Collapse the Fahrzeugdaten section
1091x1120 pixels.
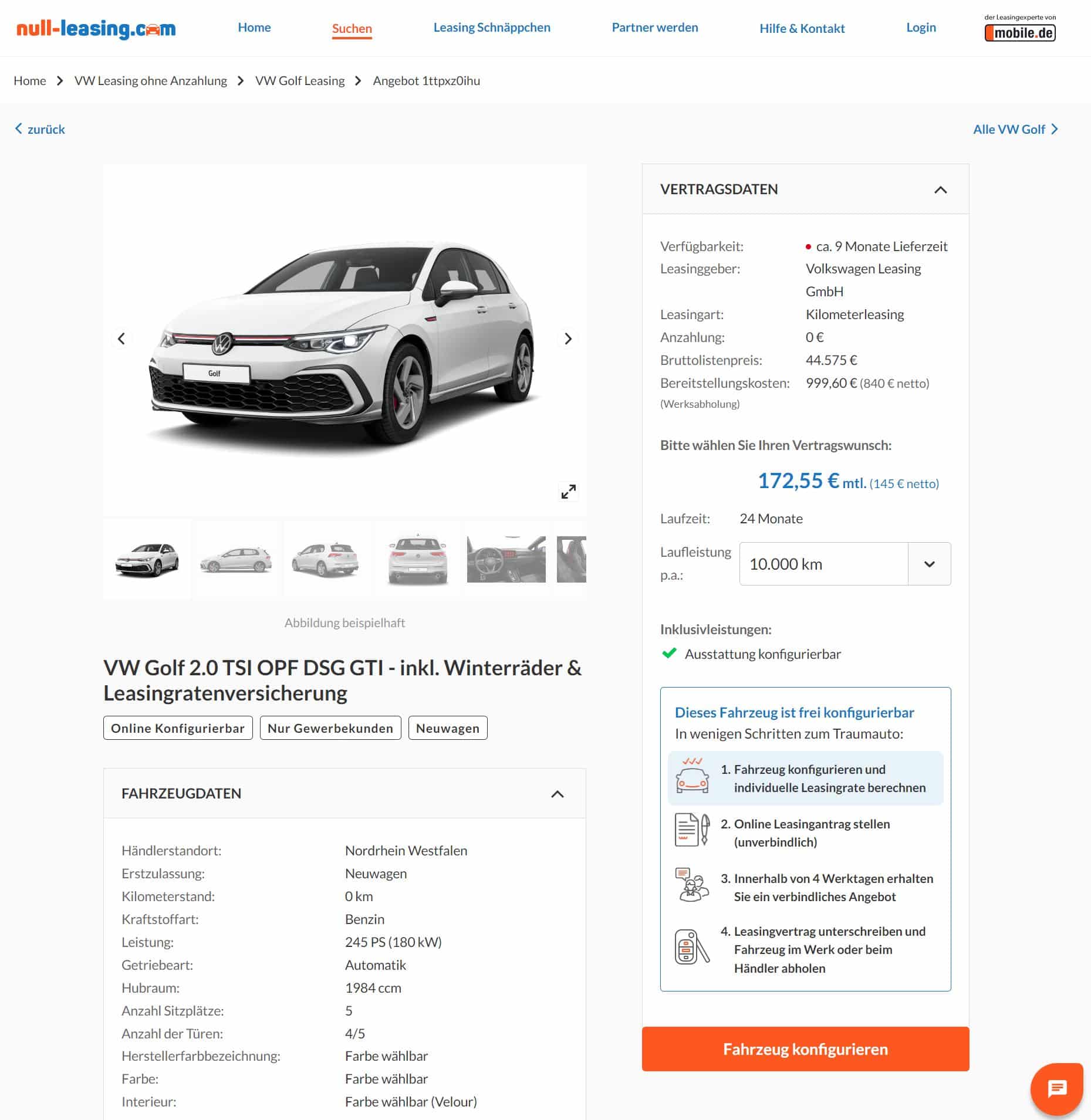557,794
